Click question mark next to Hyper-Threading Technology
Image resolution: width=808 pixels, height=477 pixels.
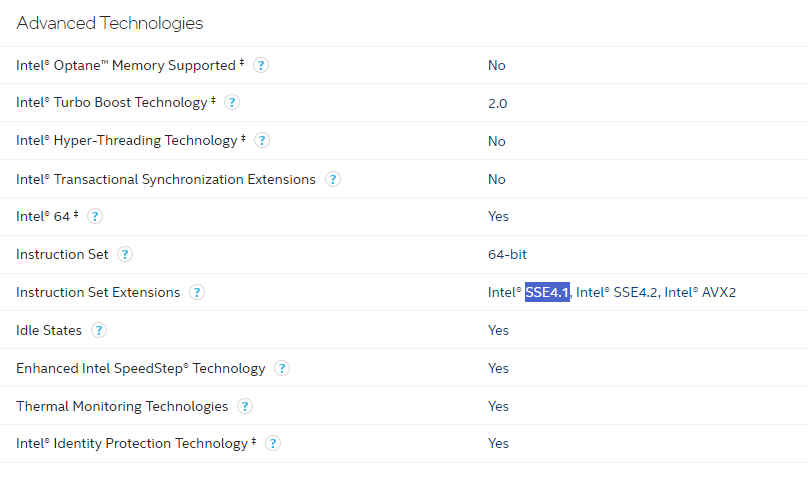pos(262,141)
